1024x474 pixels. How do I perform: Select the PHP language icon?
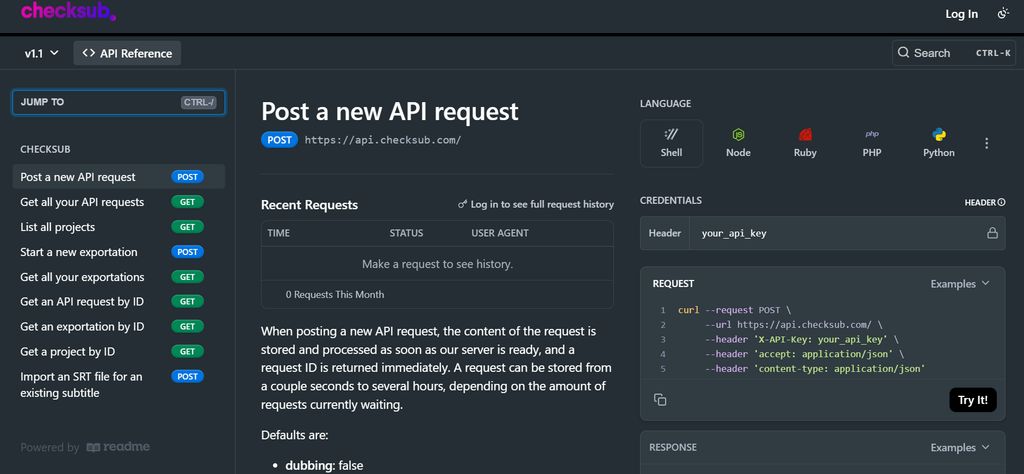click(872, 143)
